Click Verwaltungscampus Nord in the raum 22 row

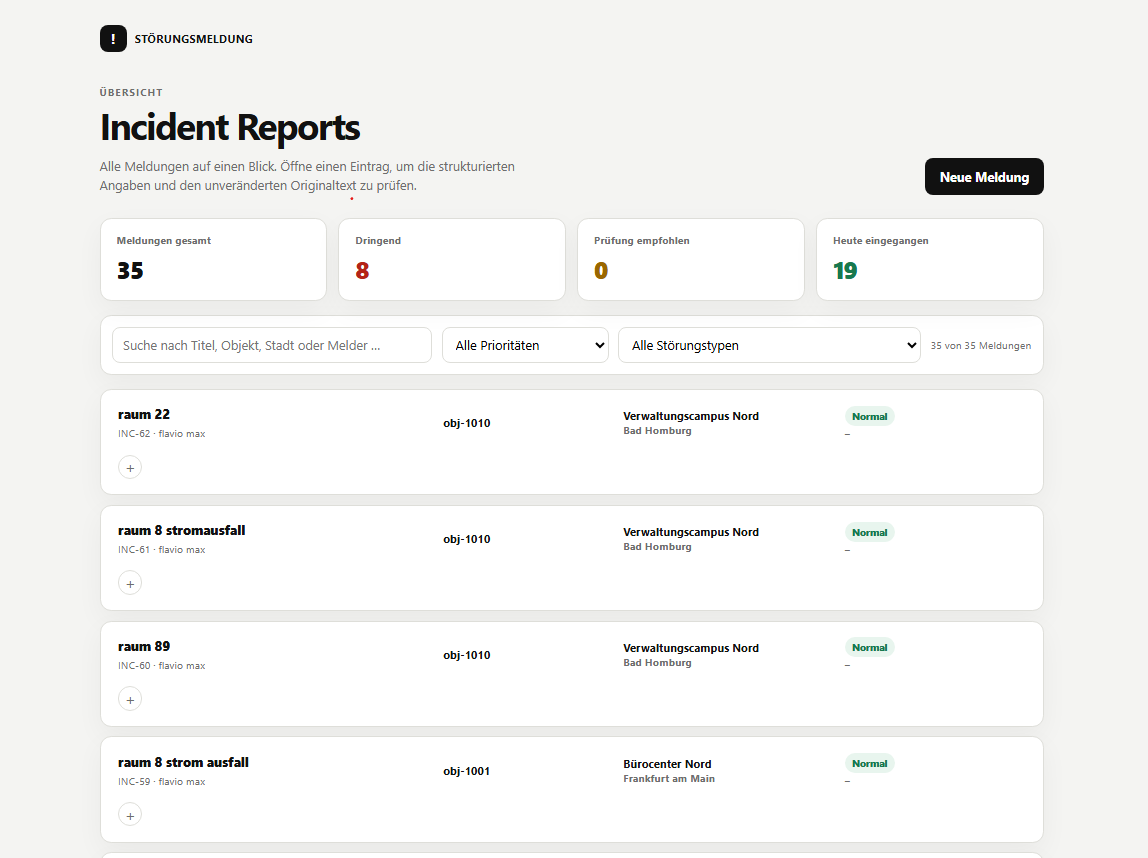click(x=690, y=416)
